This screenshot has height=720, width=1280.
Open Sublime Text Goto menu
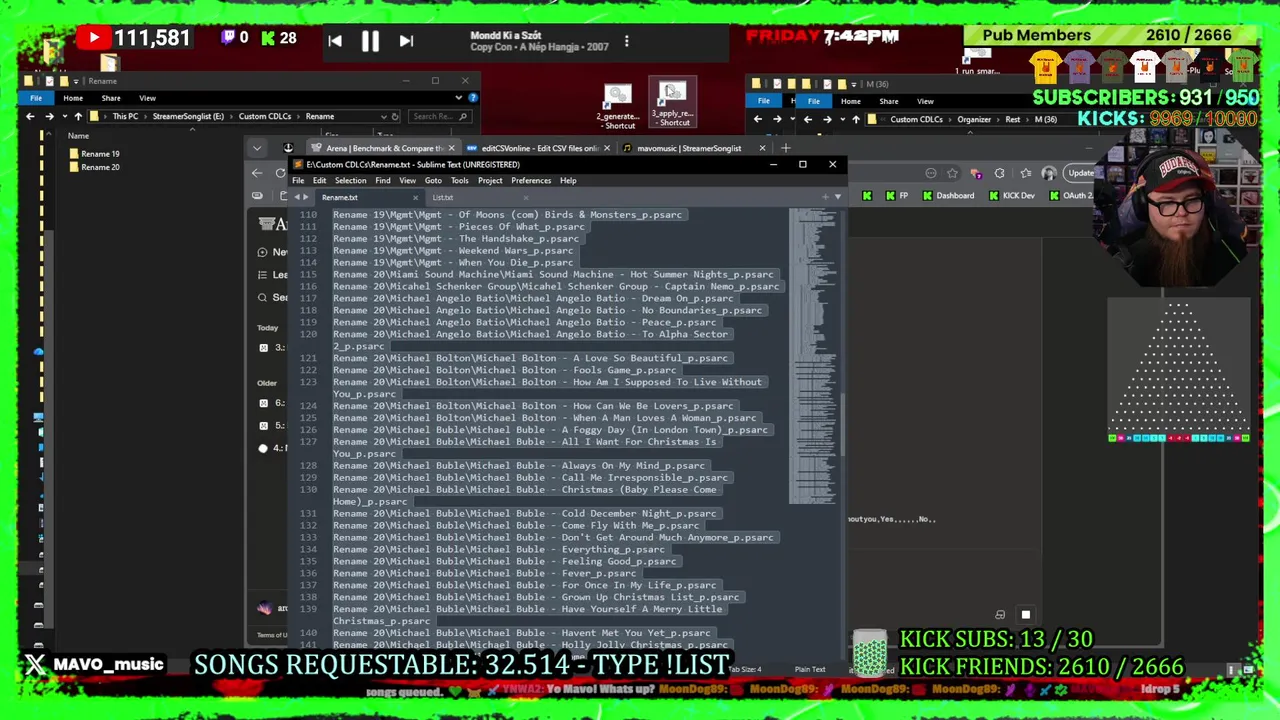pos(433,181)
